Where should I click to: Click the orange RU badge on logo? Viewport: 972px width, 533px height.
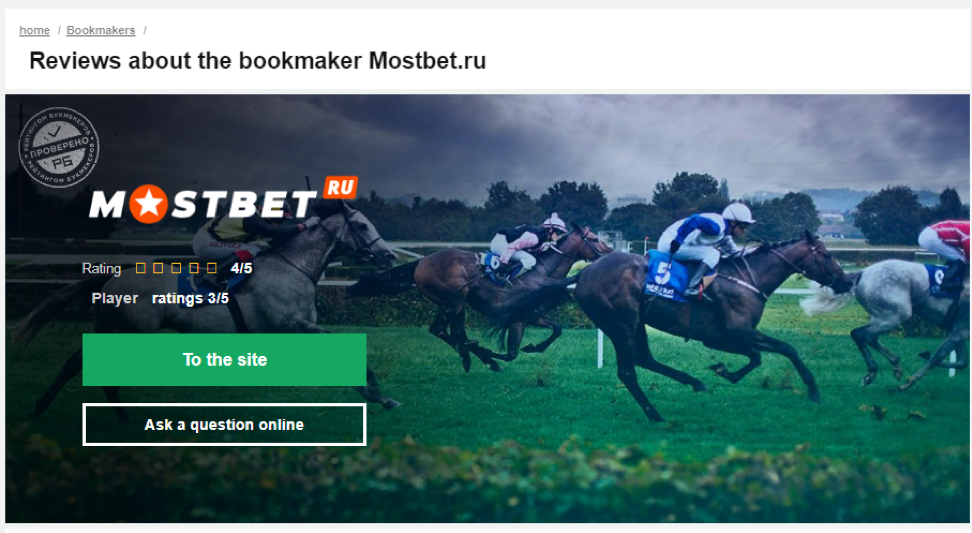click(x=340, y=187)
